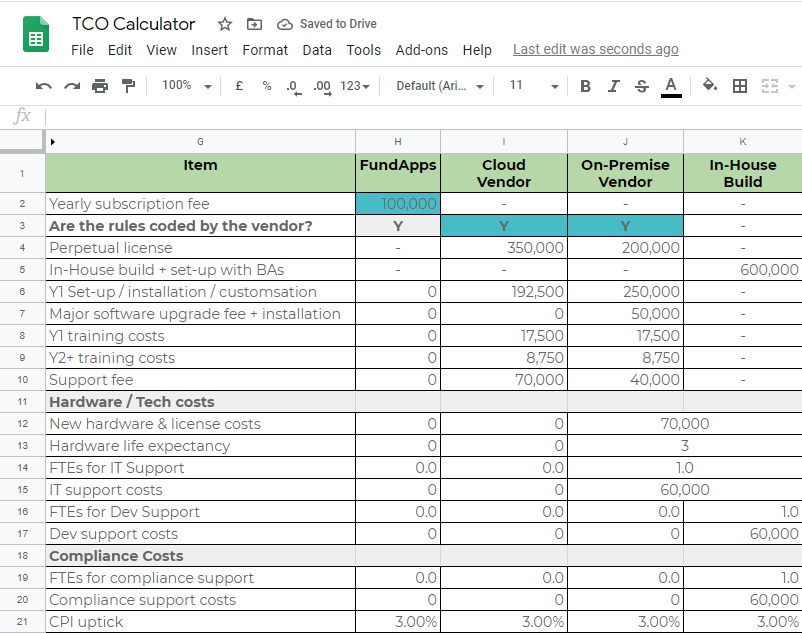The width and height of the screenshot is (802, 633).
Task: Open the zoom level dropdown
Action: click(x=184, y=85)
